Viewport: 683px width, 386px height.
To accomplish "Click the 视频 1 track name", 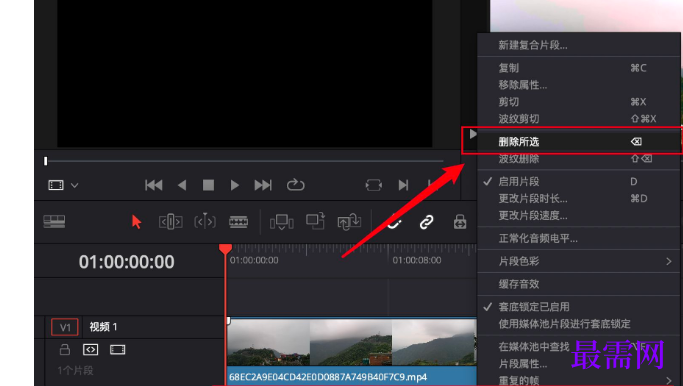I will pos(103,327).
